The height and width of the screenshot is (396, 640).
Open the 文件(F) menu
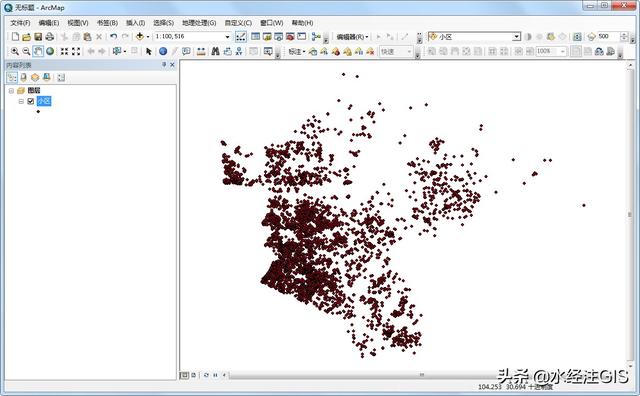click(x=20, y=23)
